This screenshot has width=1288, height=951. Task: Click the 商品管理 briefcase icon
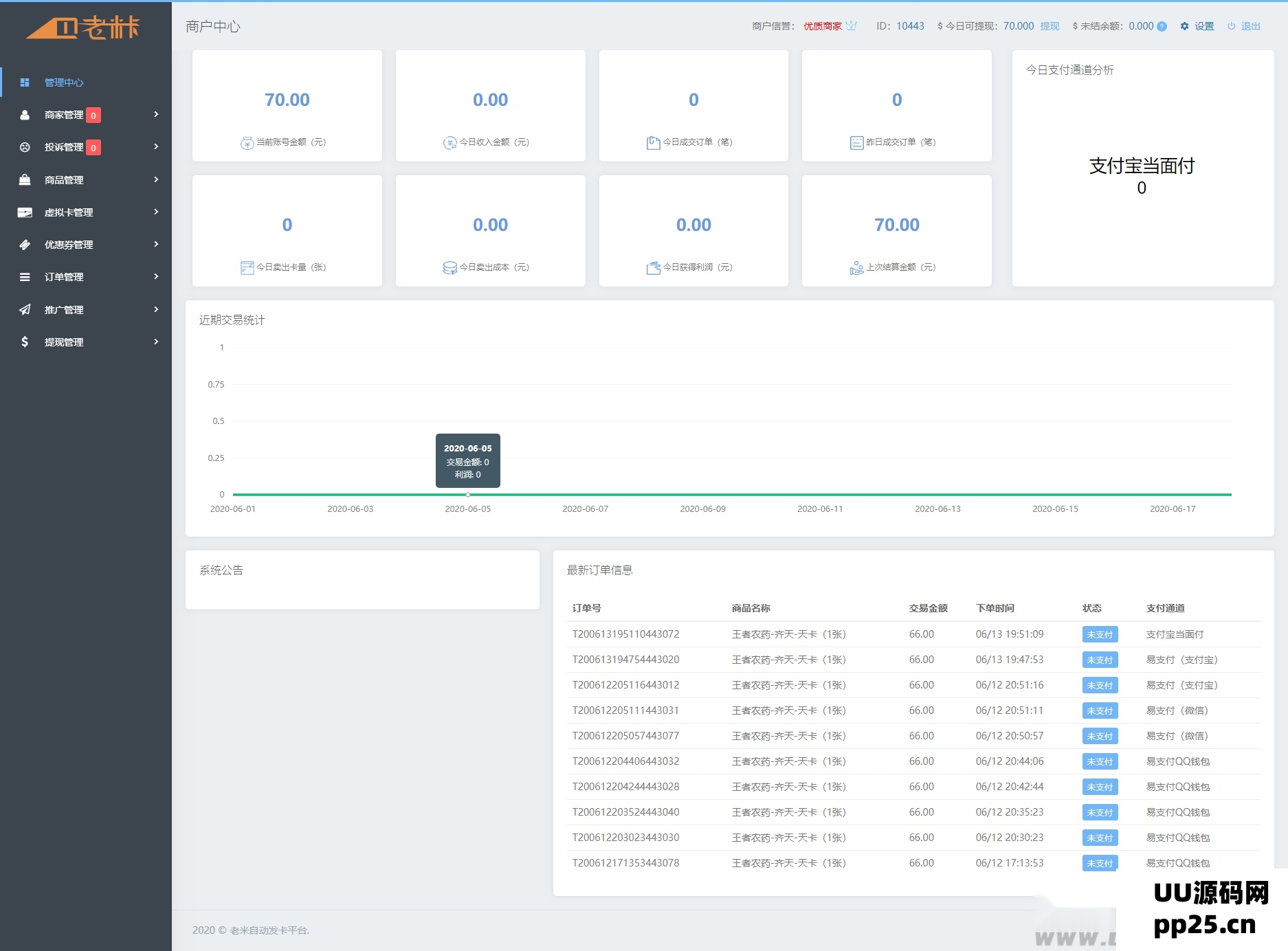click(x=25, y=179)
